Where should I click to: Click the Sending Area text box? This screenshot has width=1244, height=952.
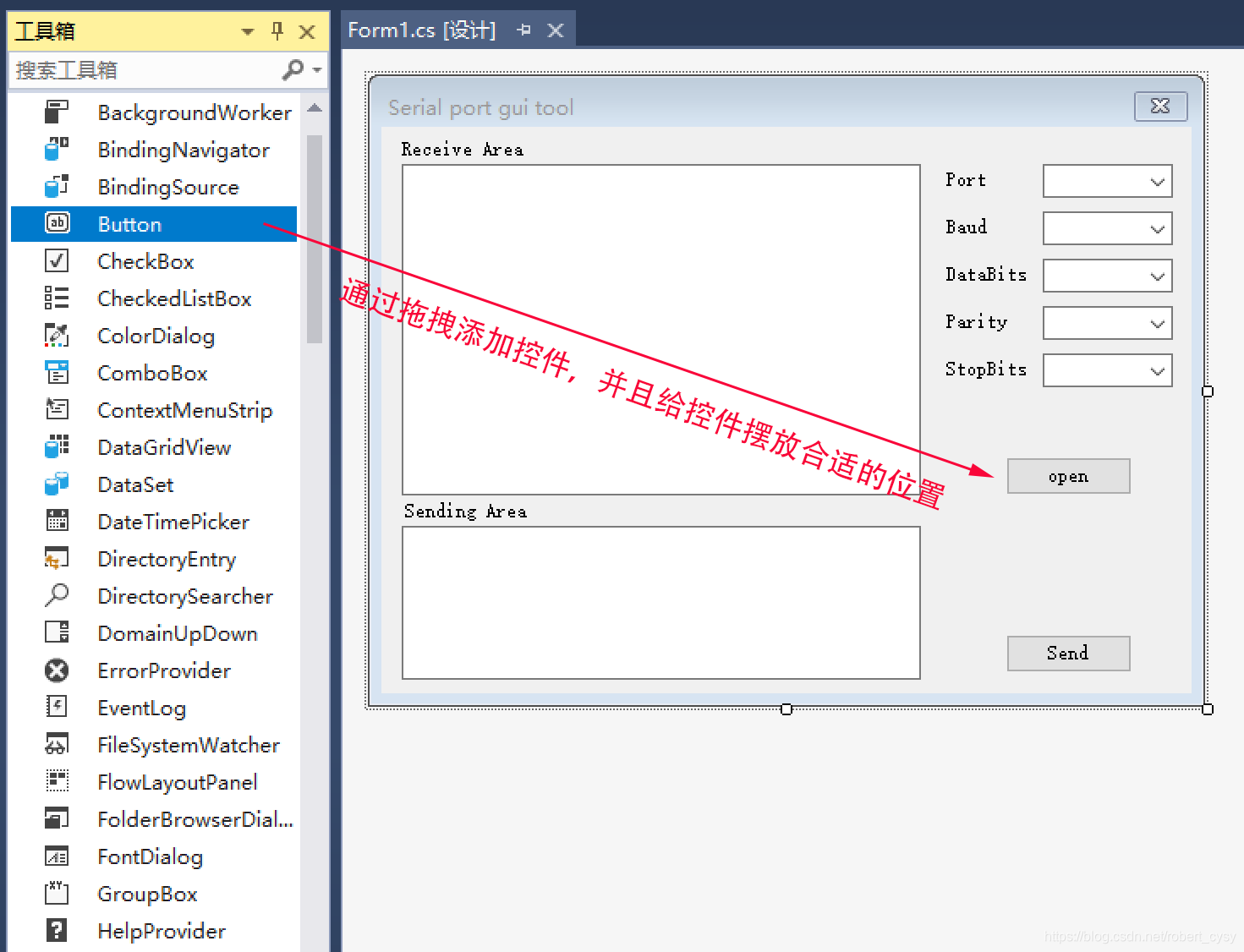click(x=661, y=603)
